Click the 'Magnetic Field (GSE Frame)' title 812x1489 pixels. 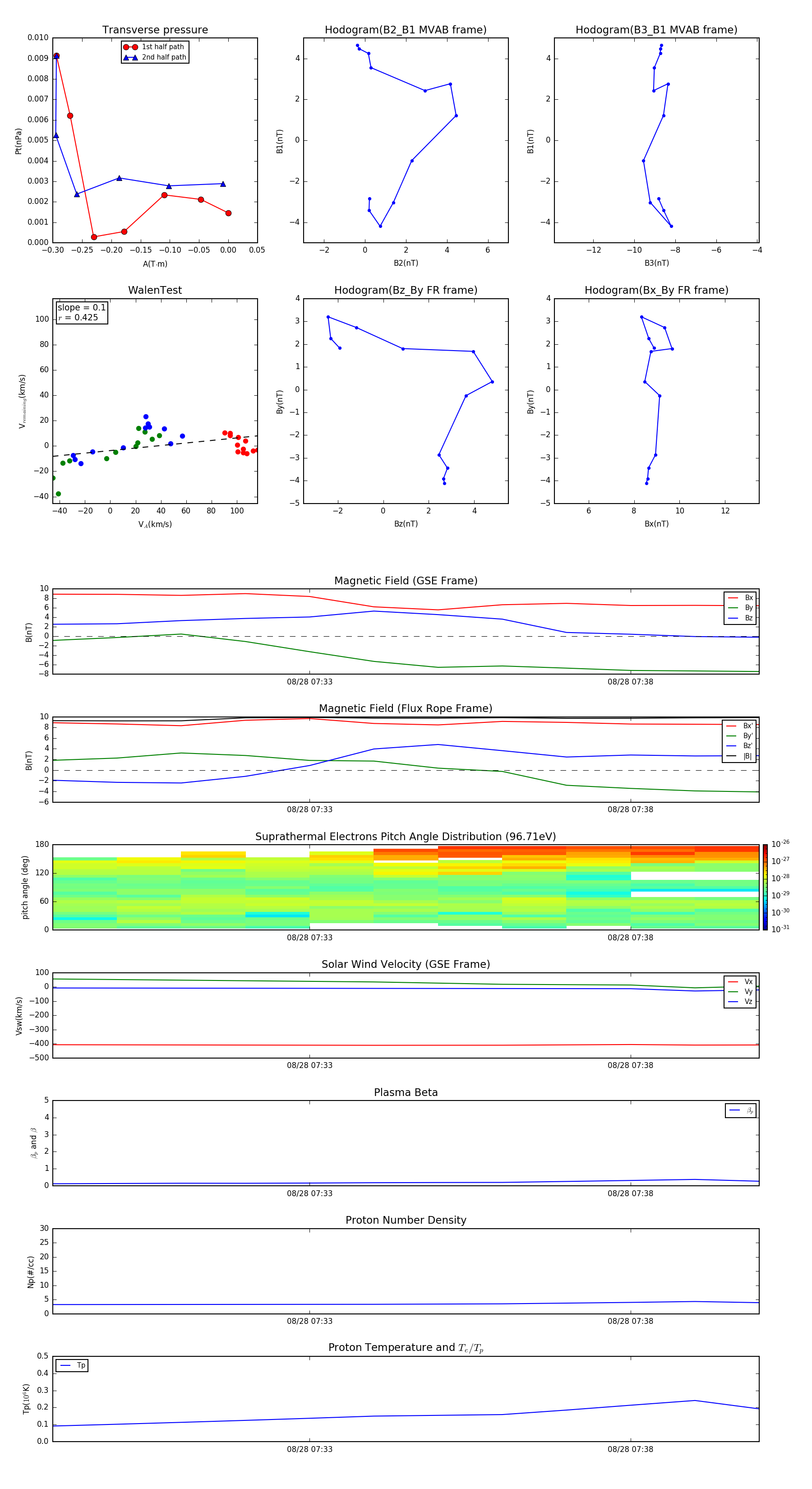(x=406, y=580)
